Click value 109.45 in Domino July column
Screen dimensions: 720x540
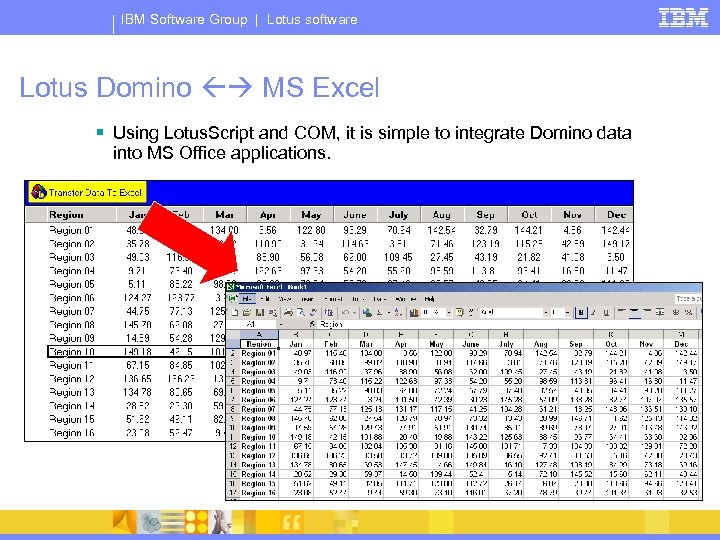(398, 257)
